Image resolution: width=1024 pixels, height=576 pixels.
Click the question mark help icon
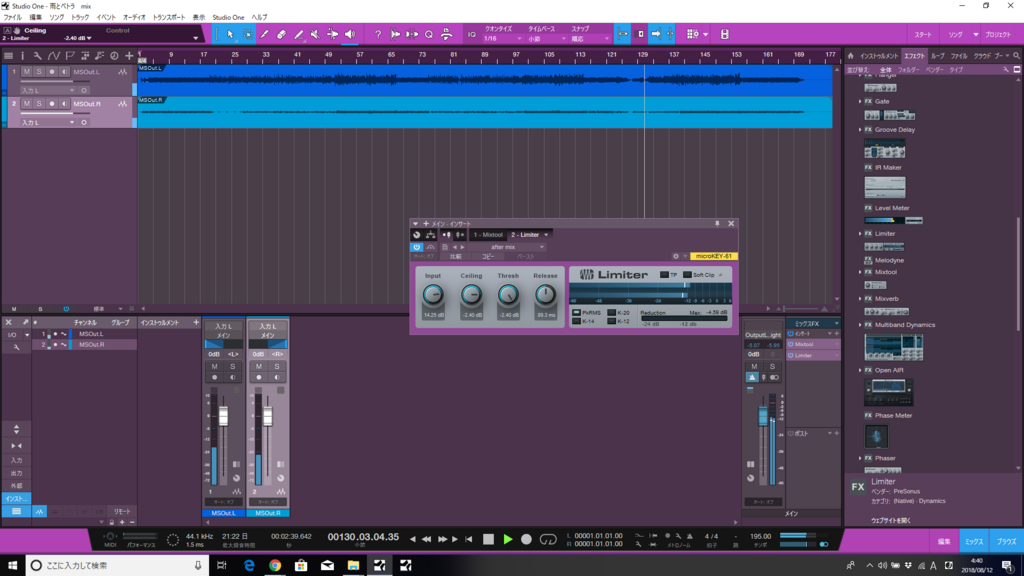click(x=377, y=34)
